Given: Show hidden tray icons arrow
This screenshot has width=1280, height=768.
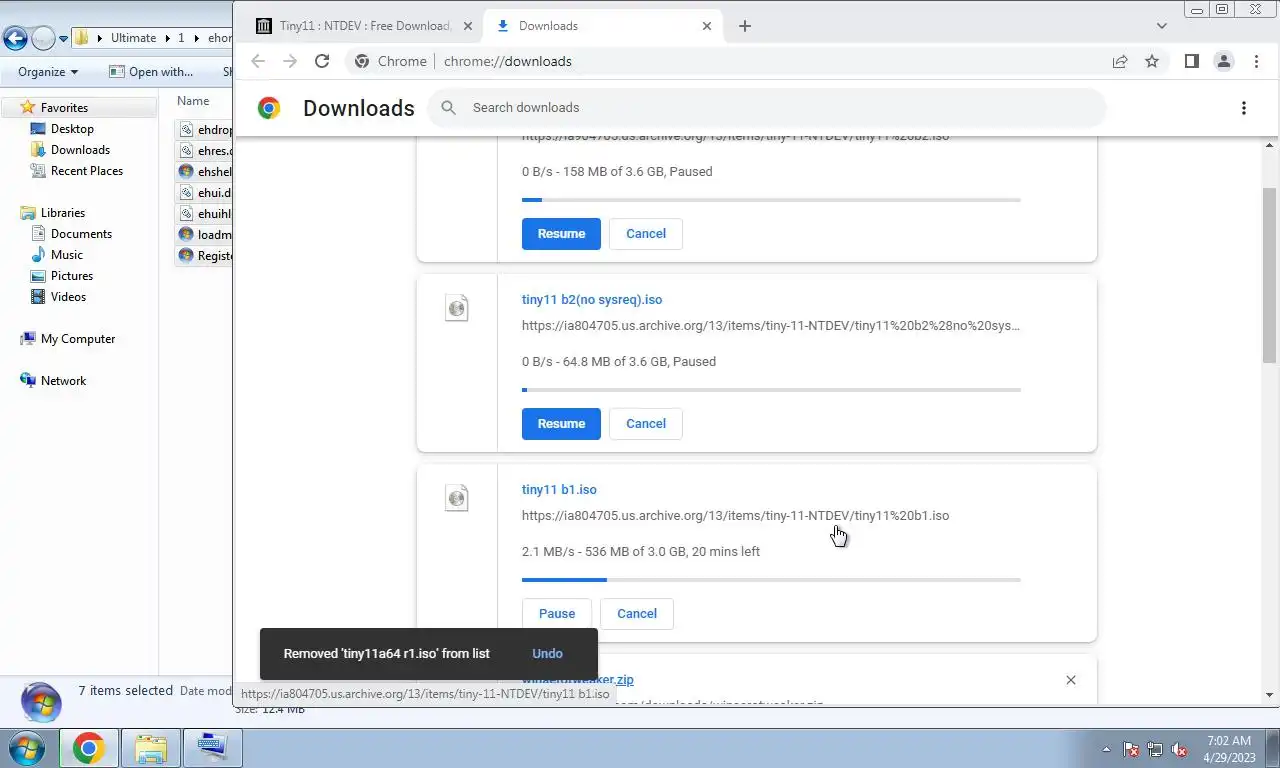Looking at the screenshot, I should (1106, 749).
